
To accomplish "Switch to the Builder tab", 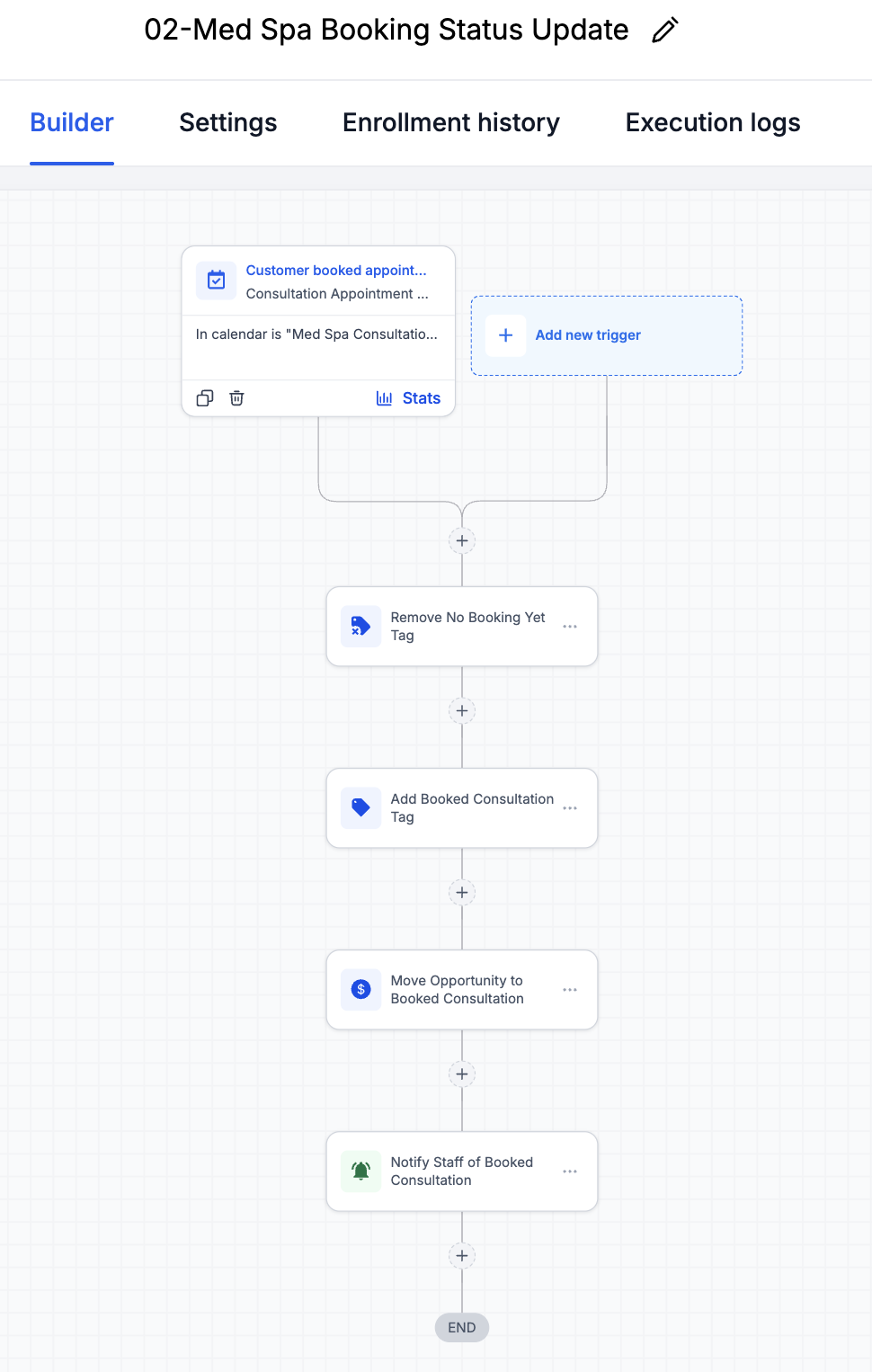I will (72, 122).
